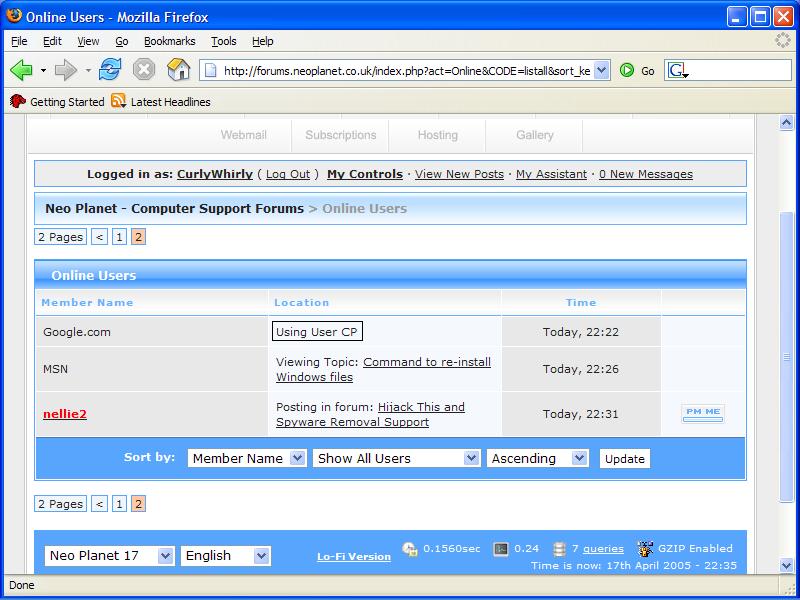Image resolution: width=800 pixels, height=600 pixels.
Task: Open the Lo-Fi Version link
Action: [x=354, y=557]
